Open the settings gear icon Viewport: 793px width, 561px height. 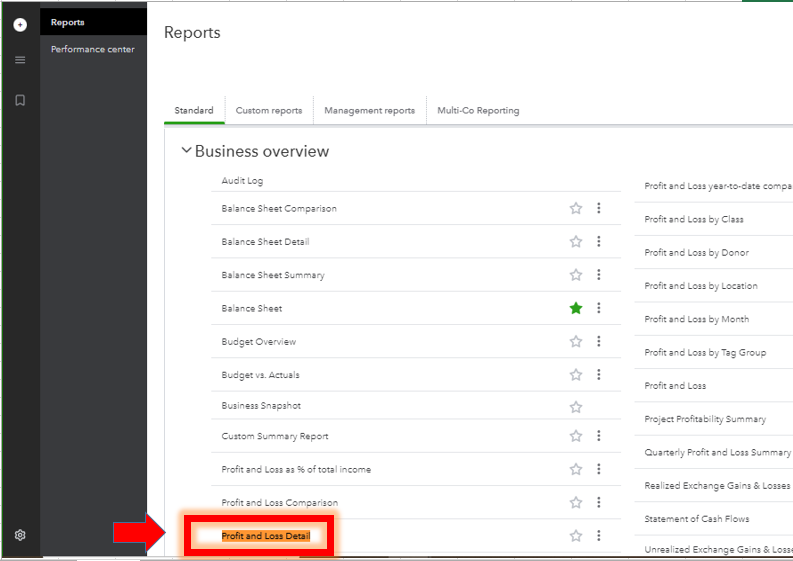(x=20, y=535)
